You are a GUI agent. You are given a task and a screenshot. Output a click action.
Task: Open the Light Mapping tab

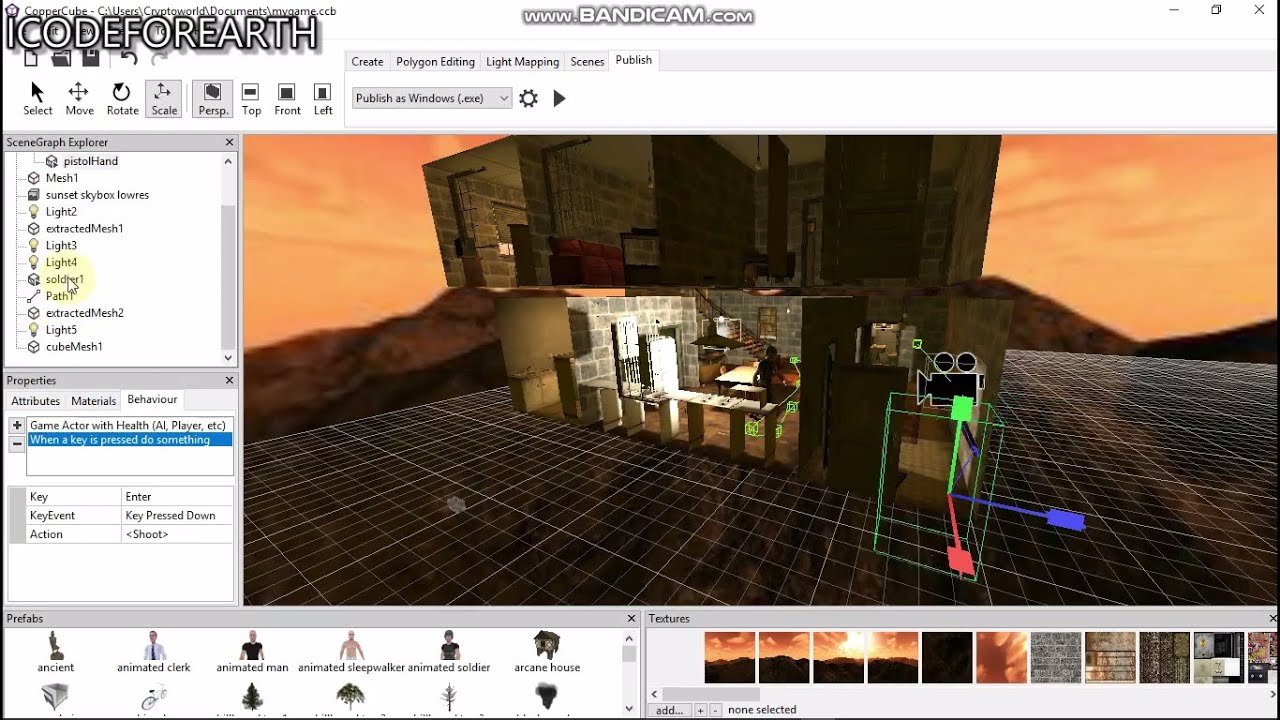pos(522,61)
